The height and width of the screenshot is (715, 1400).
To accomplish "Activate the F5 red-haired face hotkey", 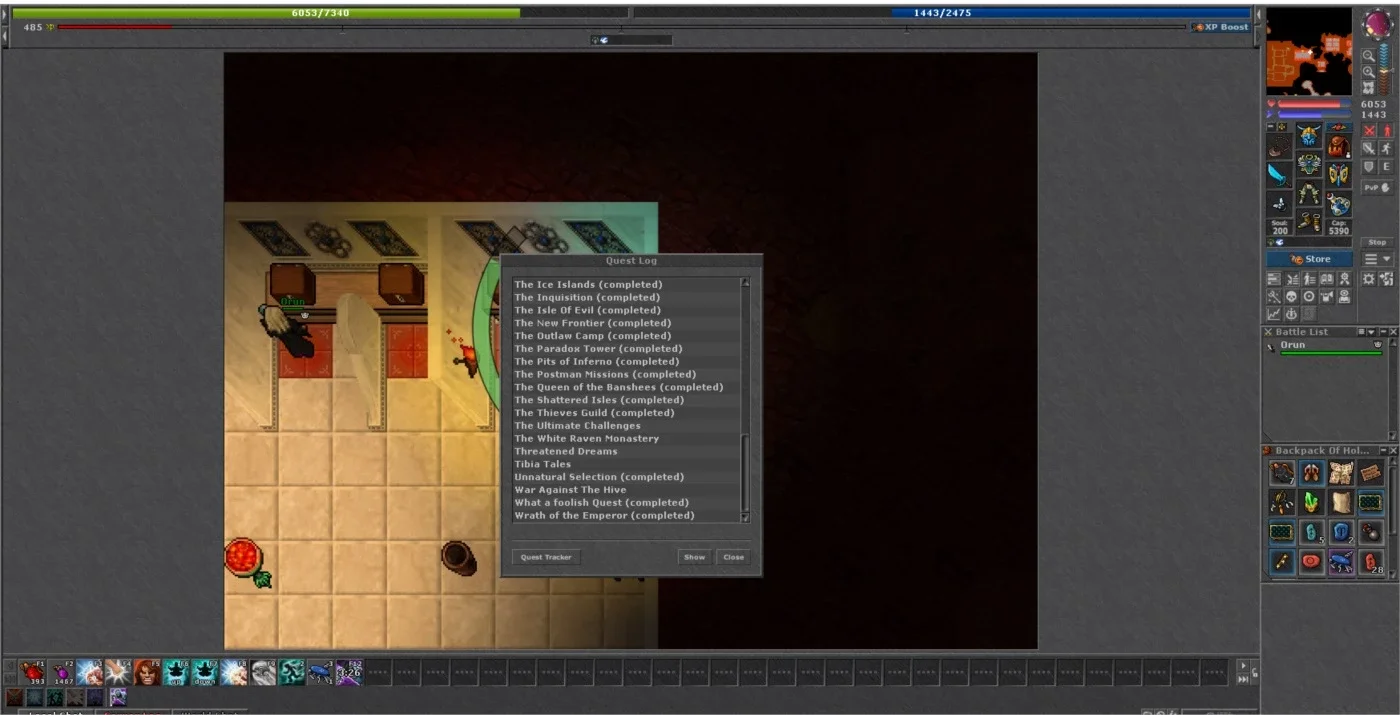I will pos(147,673).
